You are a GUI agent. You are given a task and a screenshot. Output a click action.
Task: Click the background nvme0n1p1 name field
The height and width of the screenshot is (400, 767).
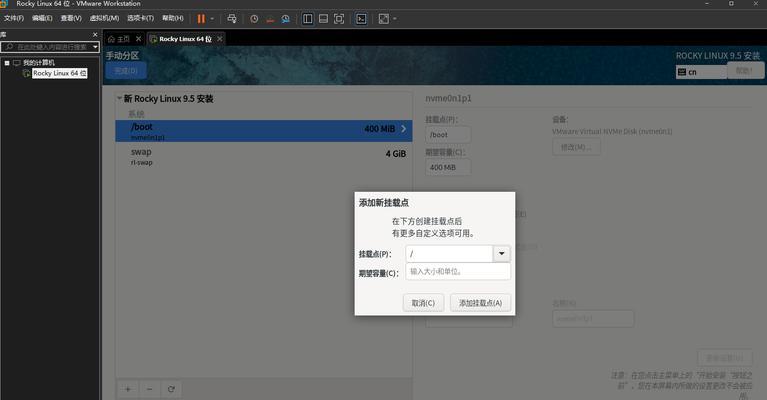[593, 319]
